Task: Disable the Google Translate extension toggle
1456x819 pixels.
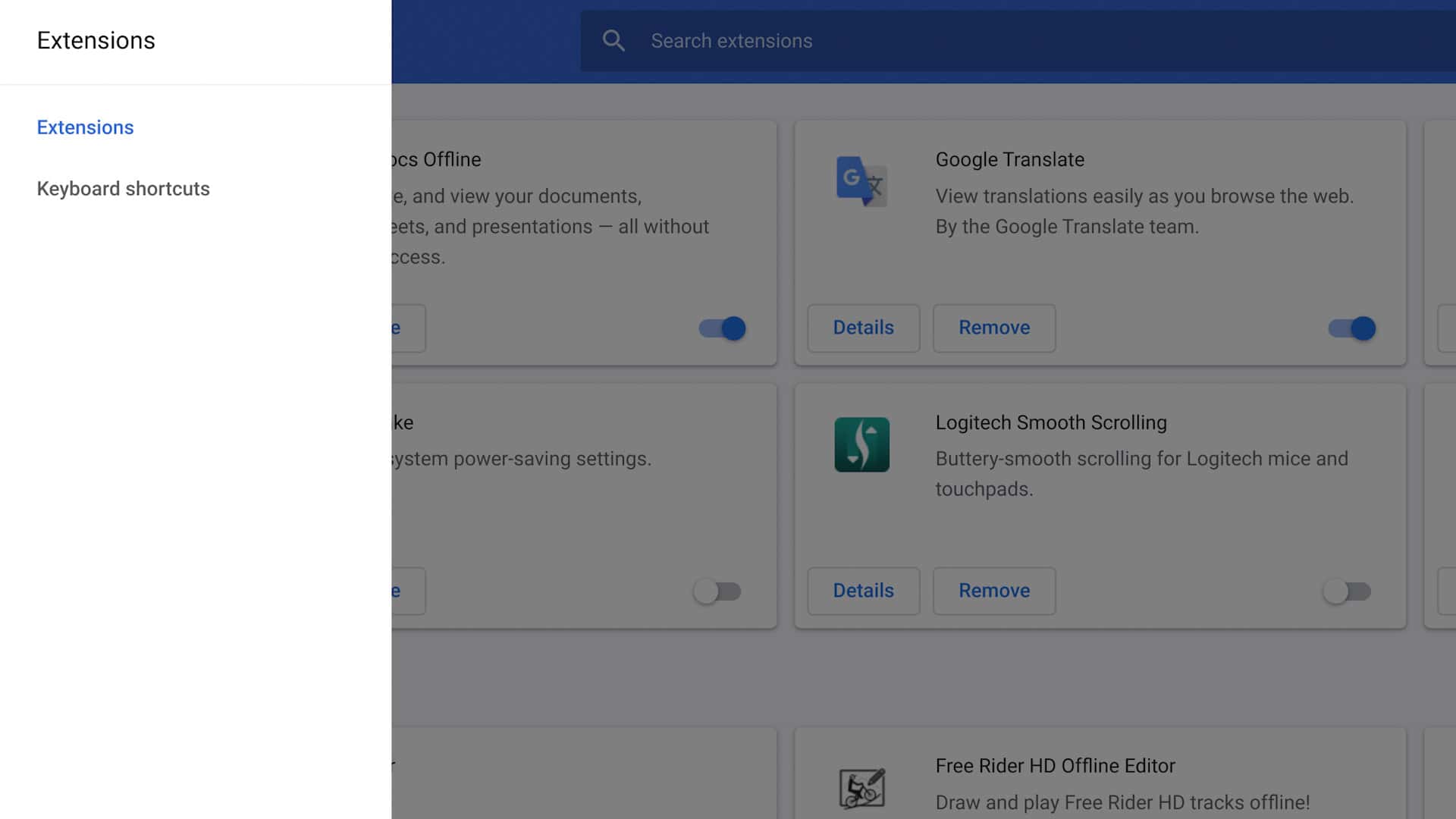Action: [1351, 328]
